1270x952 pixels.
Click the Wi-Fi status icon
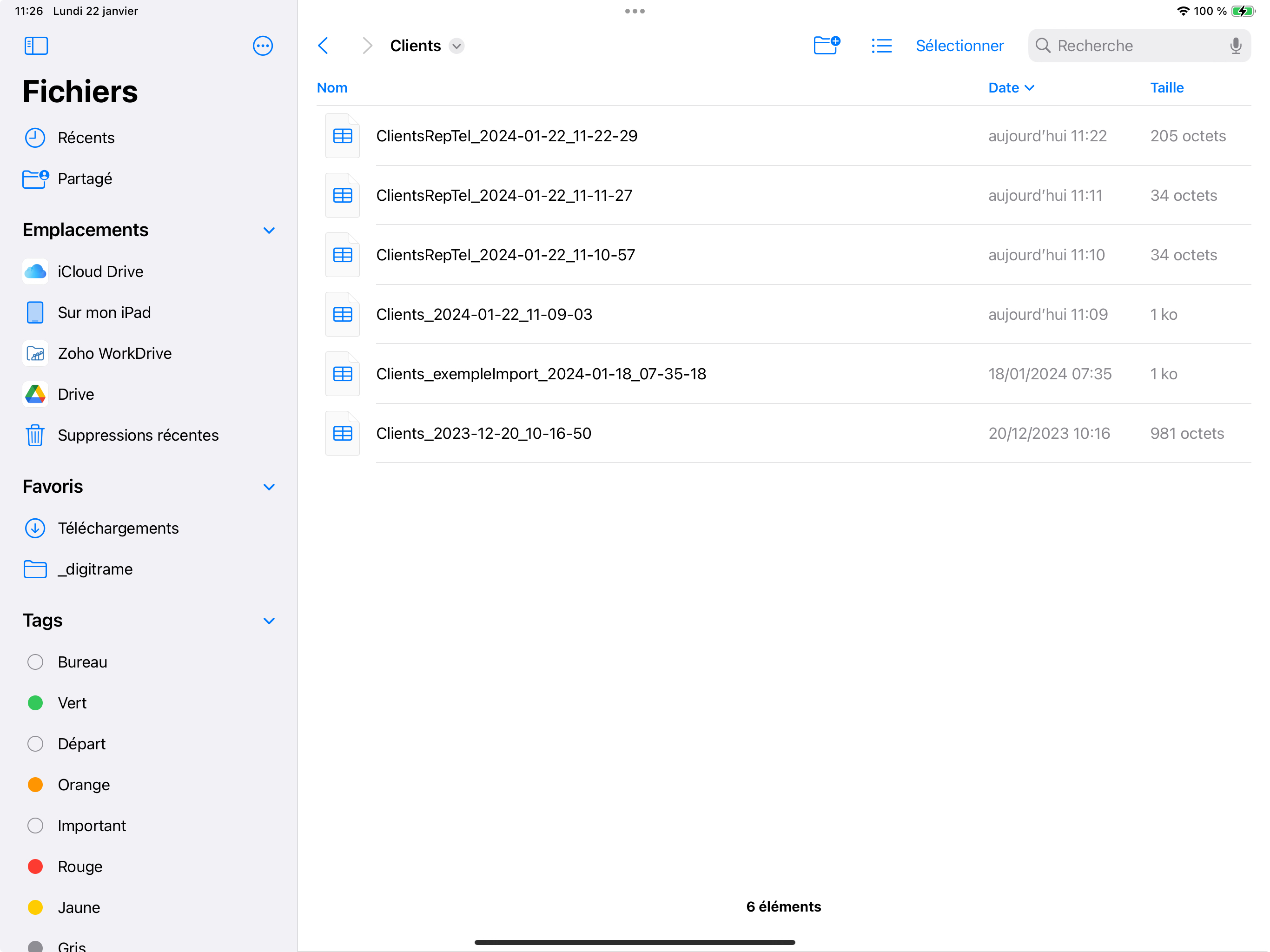[1183, 11]
